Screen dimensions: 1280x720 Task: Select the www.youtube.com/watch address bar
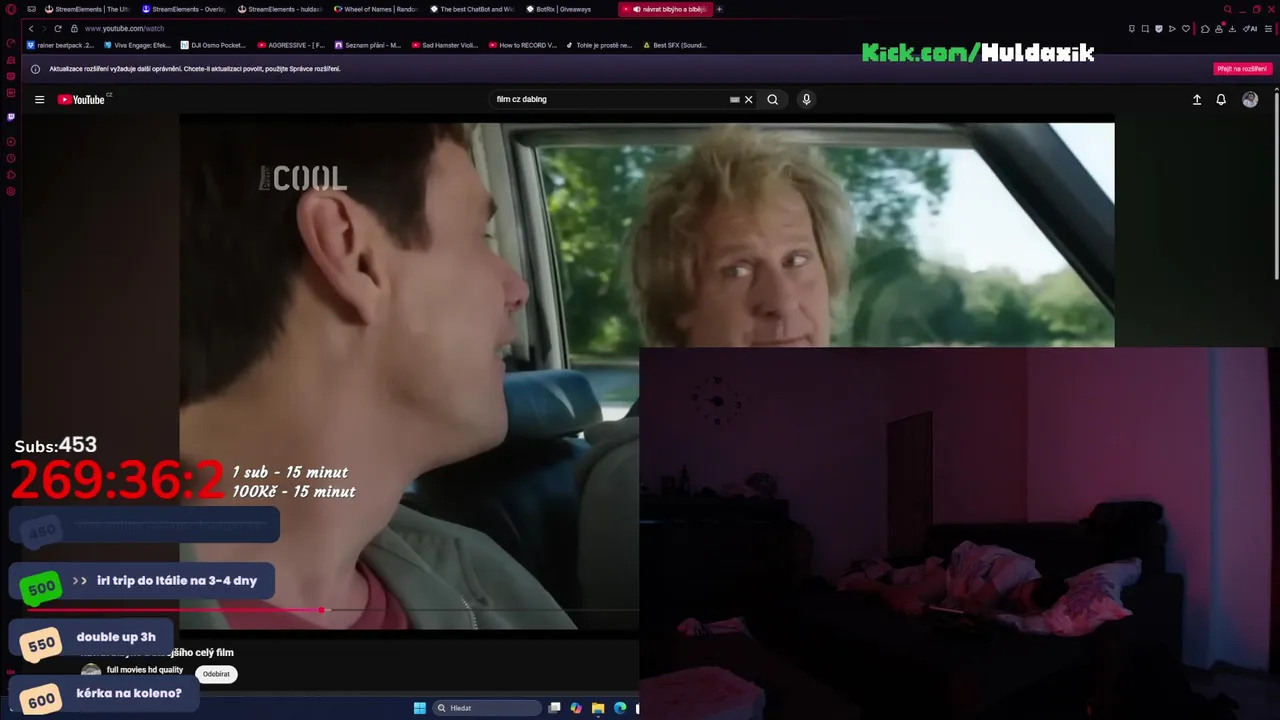124,28
